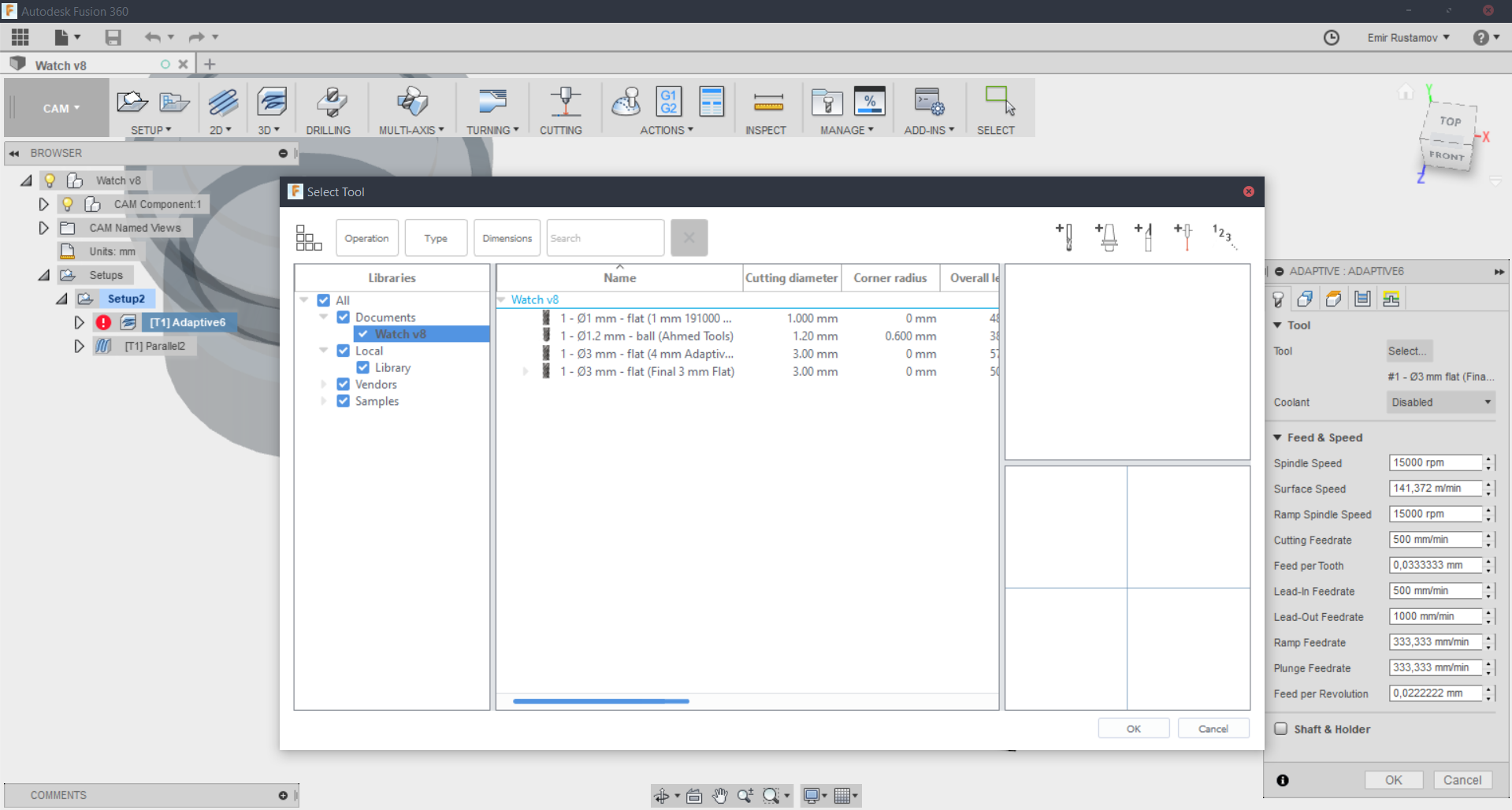The image size is (1512, 810).
Task: Open the Type filter in Select Tool
Action: (436, 238)
